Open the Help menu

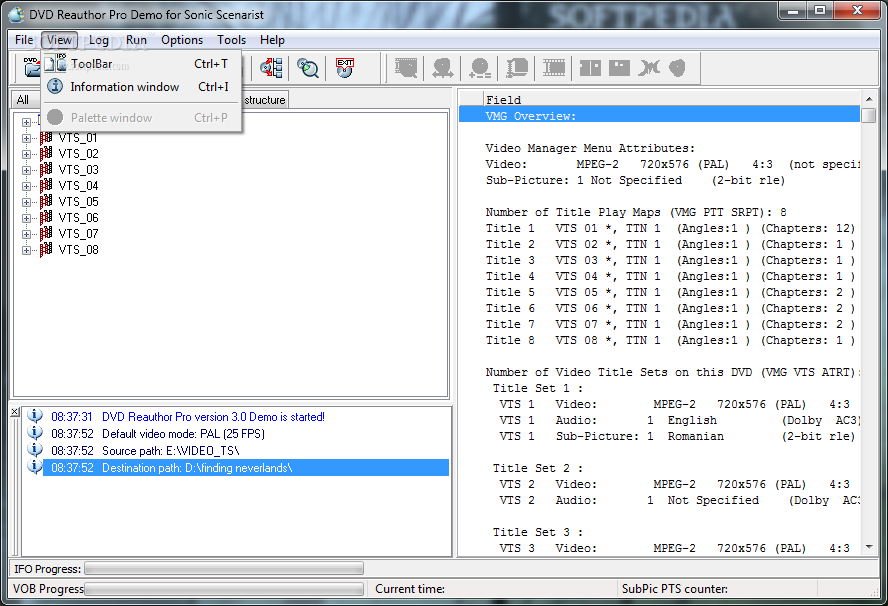272,40
